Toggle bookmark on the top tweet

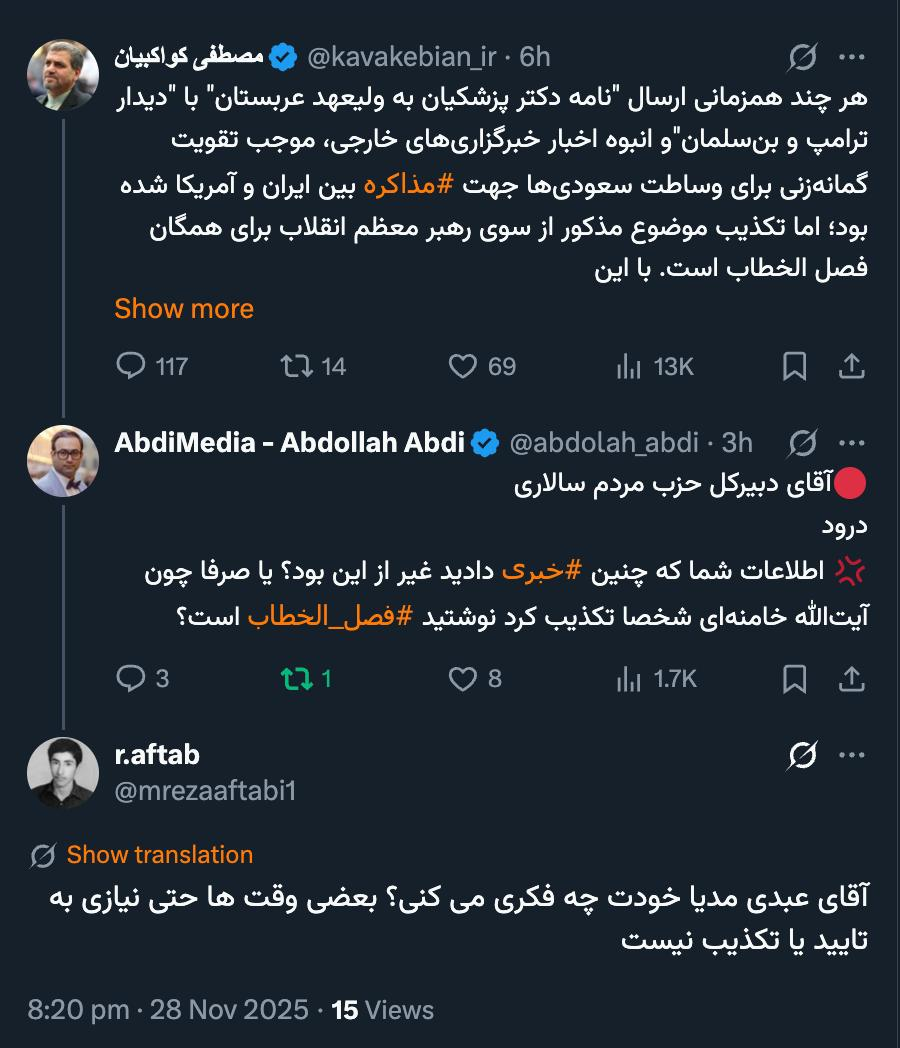pyautogui.click(x=795, y=367)
